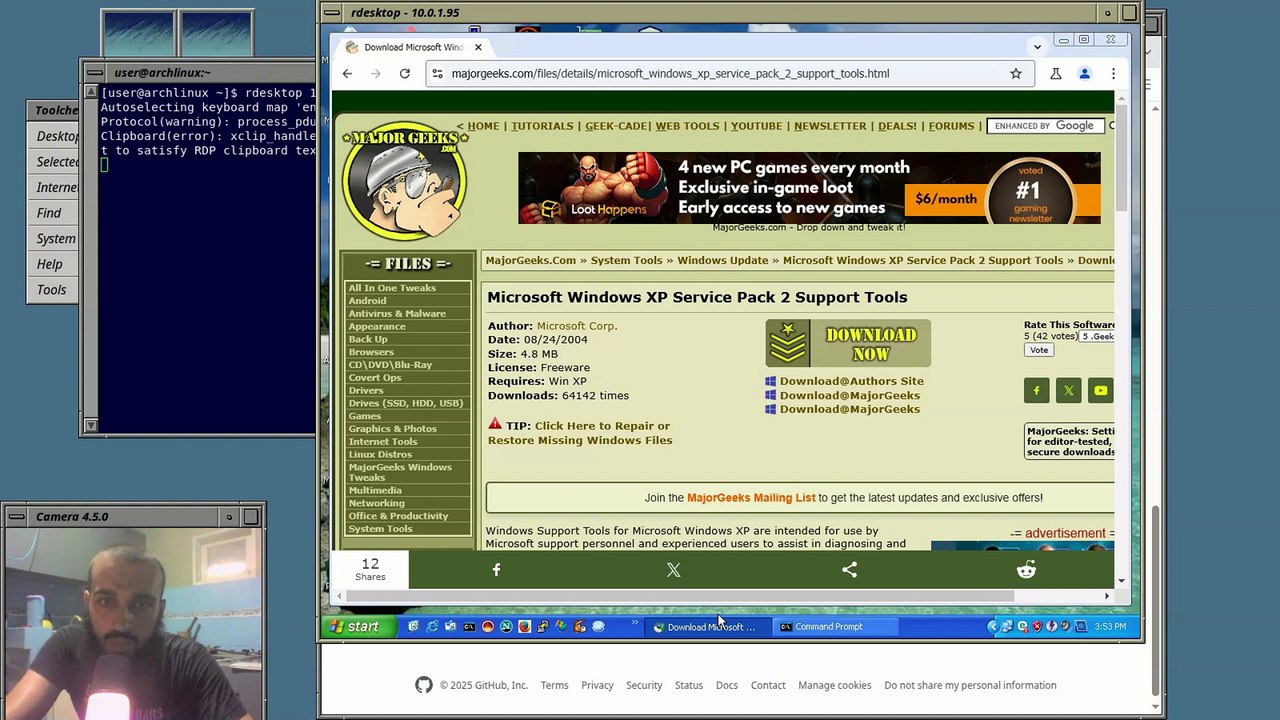
Task: Click GitHub Privacy footer link
Action: (x=597, y=685)
